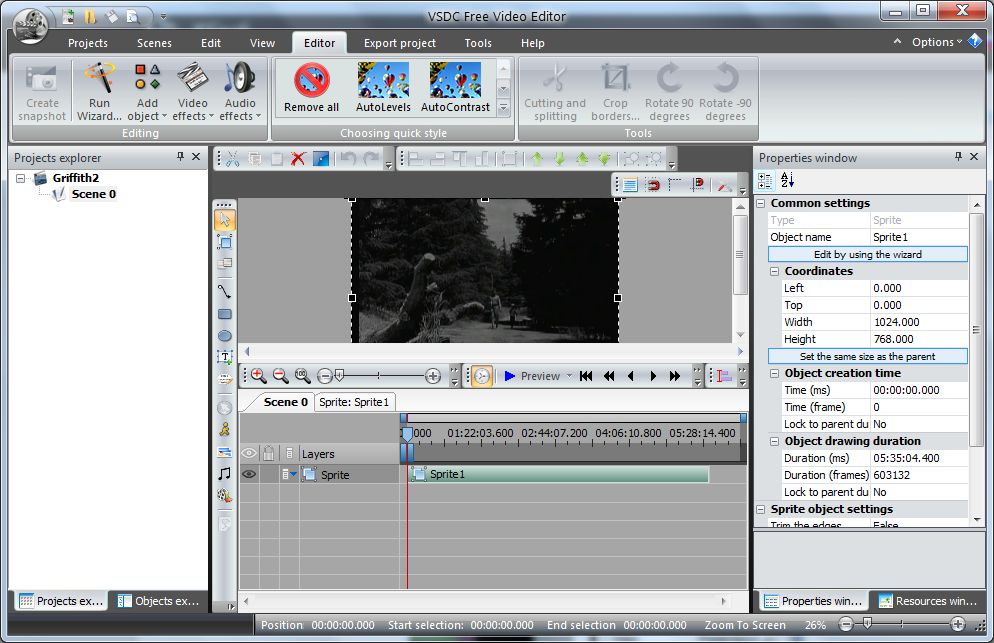Click Remove all quick styles

coord(312,87)
